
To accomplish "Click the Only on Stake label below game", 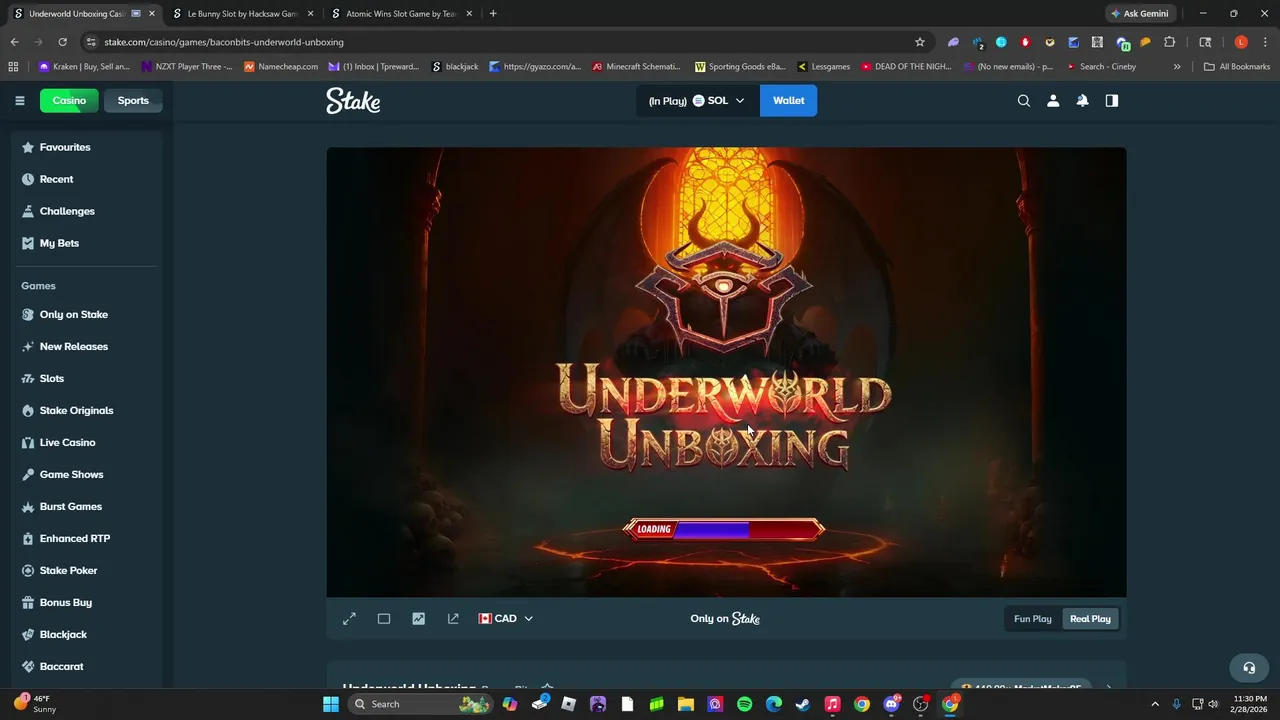I will (725, 619).
